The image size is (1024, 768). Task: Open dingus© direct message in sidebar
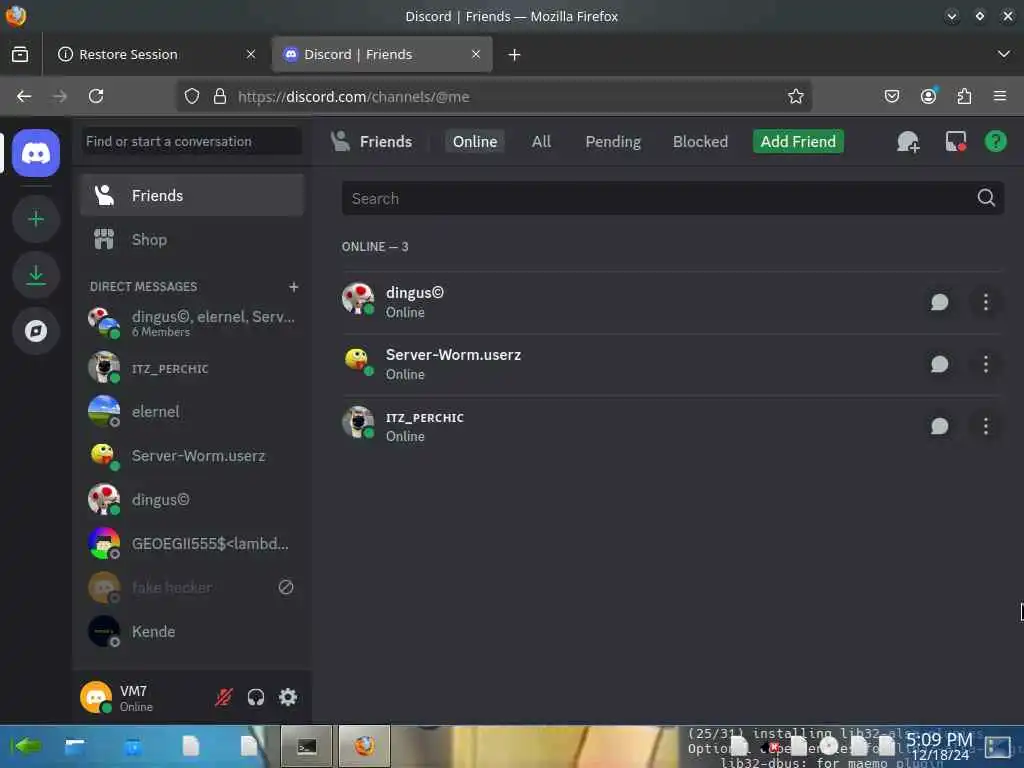[x=192, y=500]
